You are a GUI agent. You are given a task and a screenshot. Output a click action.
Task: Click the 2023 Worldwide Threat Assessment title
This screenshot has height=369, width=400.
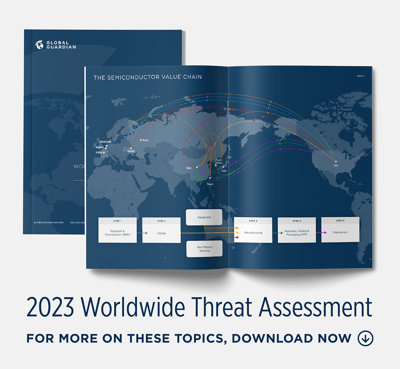(x=199, y=307)
